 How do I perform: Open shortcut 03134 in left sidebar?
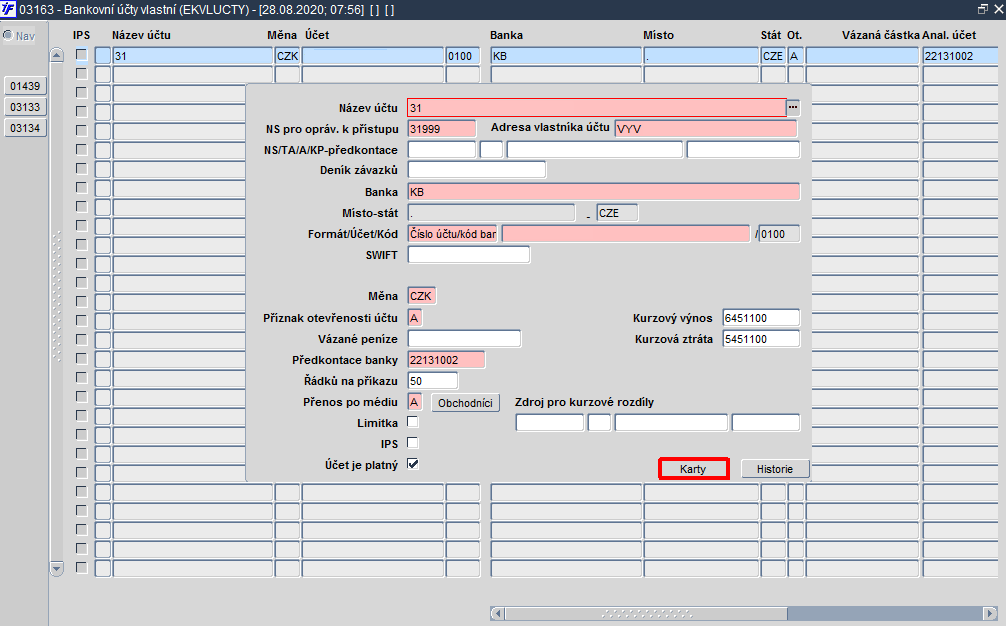pos(25,128)
